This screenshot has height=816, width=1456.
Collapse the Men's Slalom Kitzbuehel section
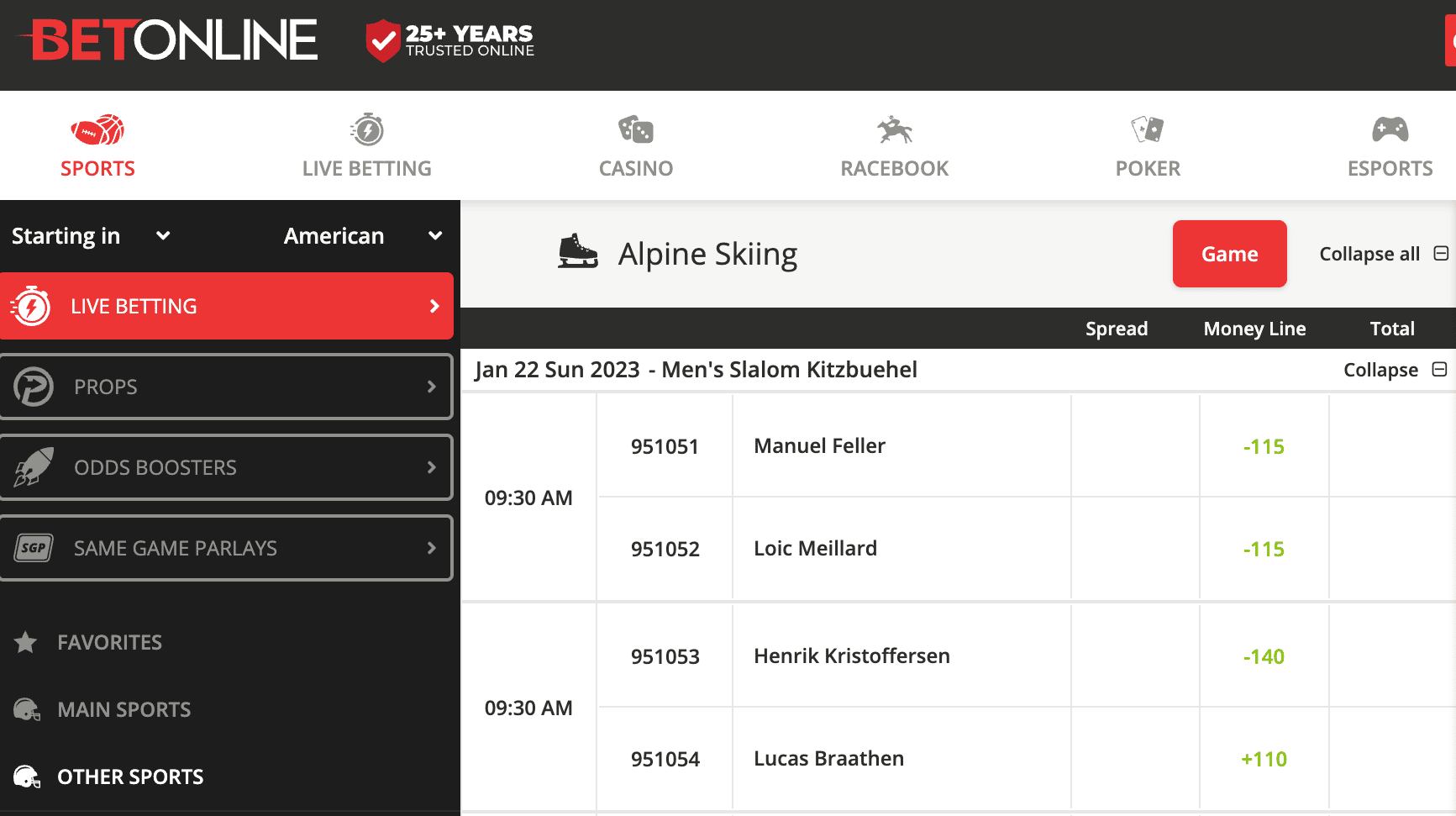click(1395, 370)
